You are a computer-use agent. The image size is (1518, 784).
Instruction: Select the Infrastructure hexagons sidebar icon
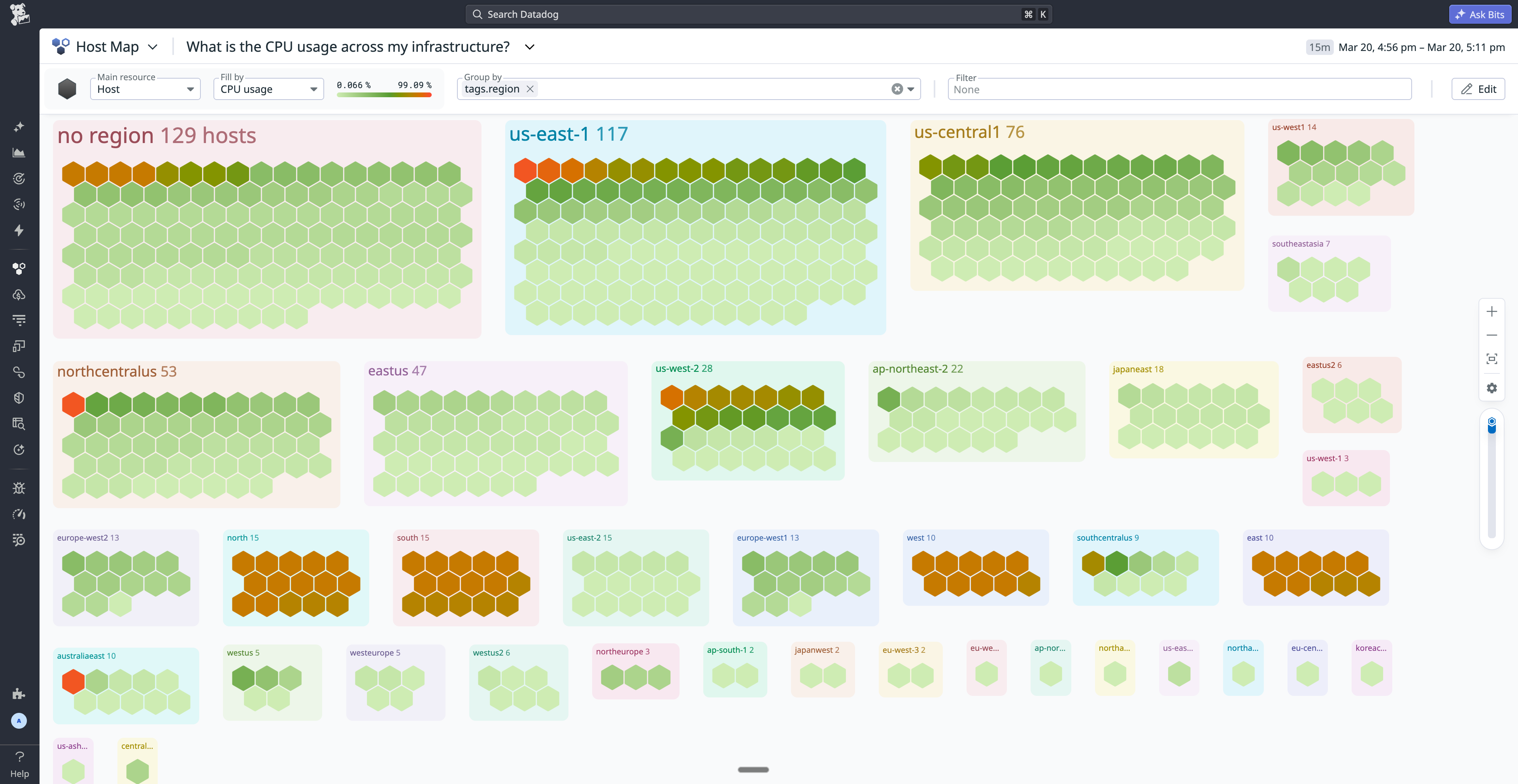[19, 269]
